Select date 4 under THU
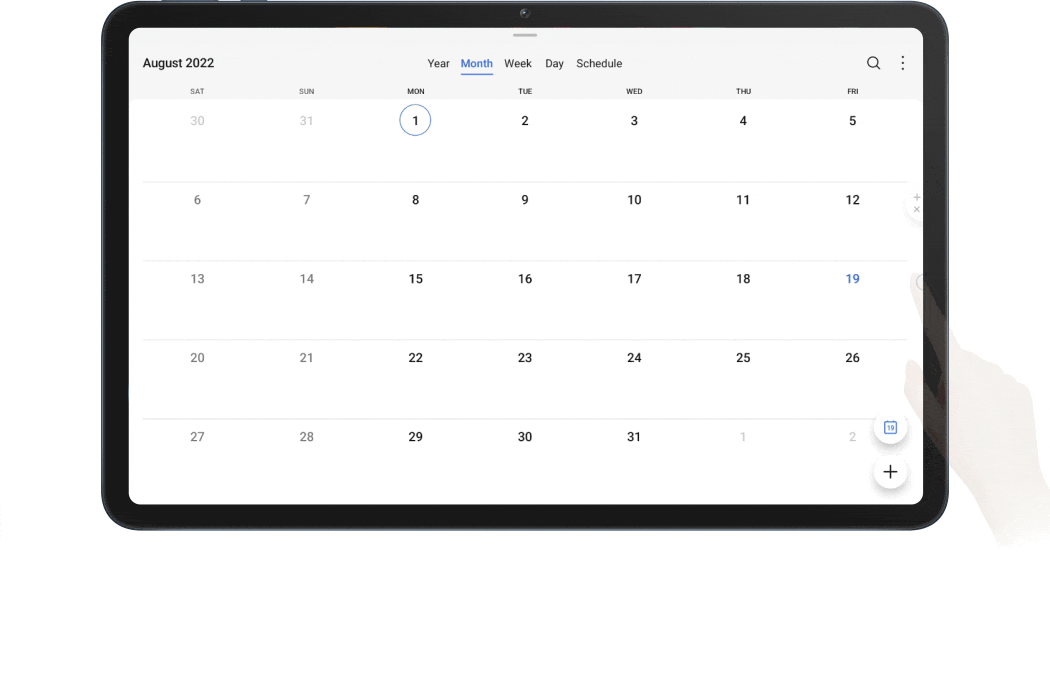1050x700 pixels. pyautogui.click(x=743, y=121)
